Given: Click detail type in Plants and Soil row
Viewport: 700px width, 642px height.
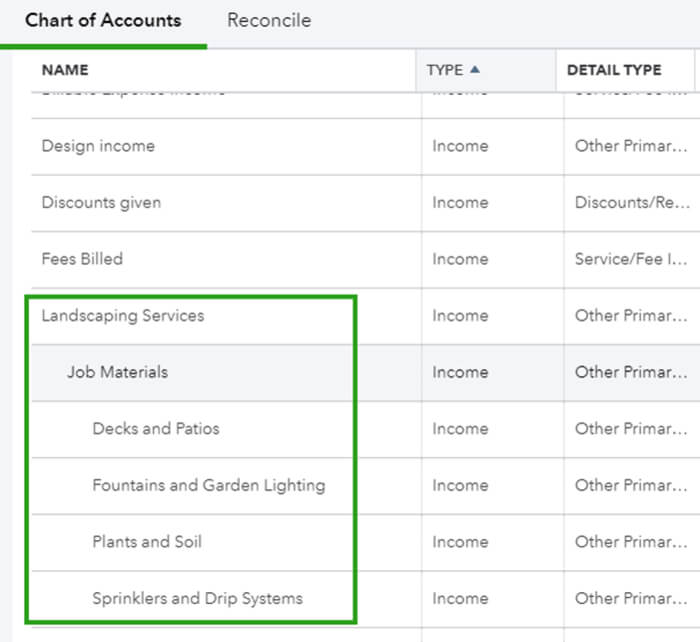Looking at the screenshot, I should pyautogui.click(x=631, y=542).
